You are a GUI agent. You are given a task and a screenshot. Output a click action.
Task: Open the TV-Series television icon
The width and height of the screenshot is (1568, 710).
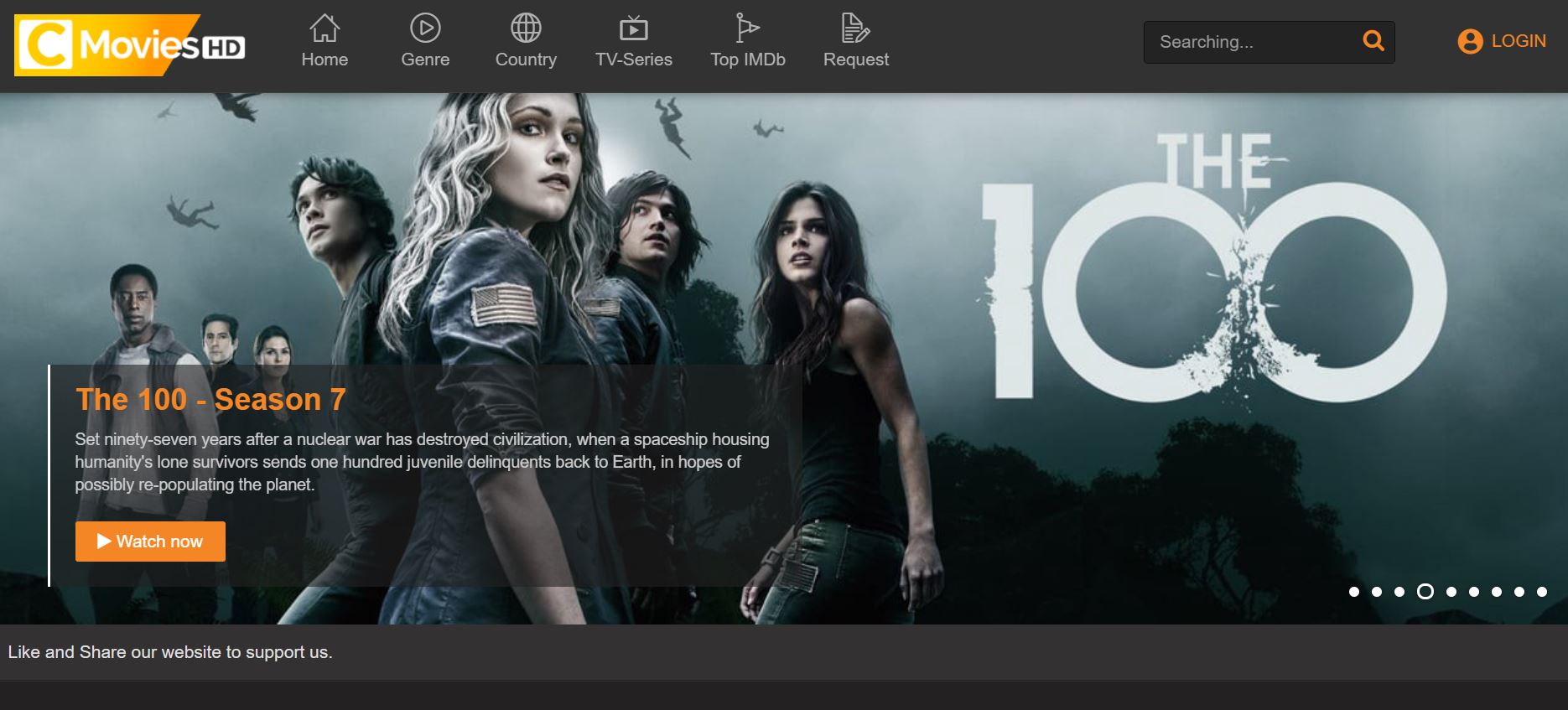634,29
